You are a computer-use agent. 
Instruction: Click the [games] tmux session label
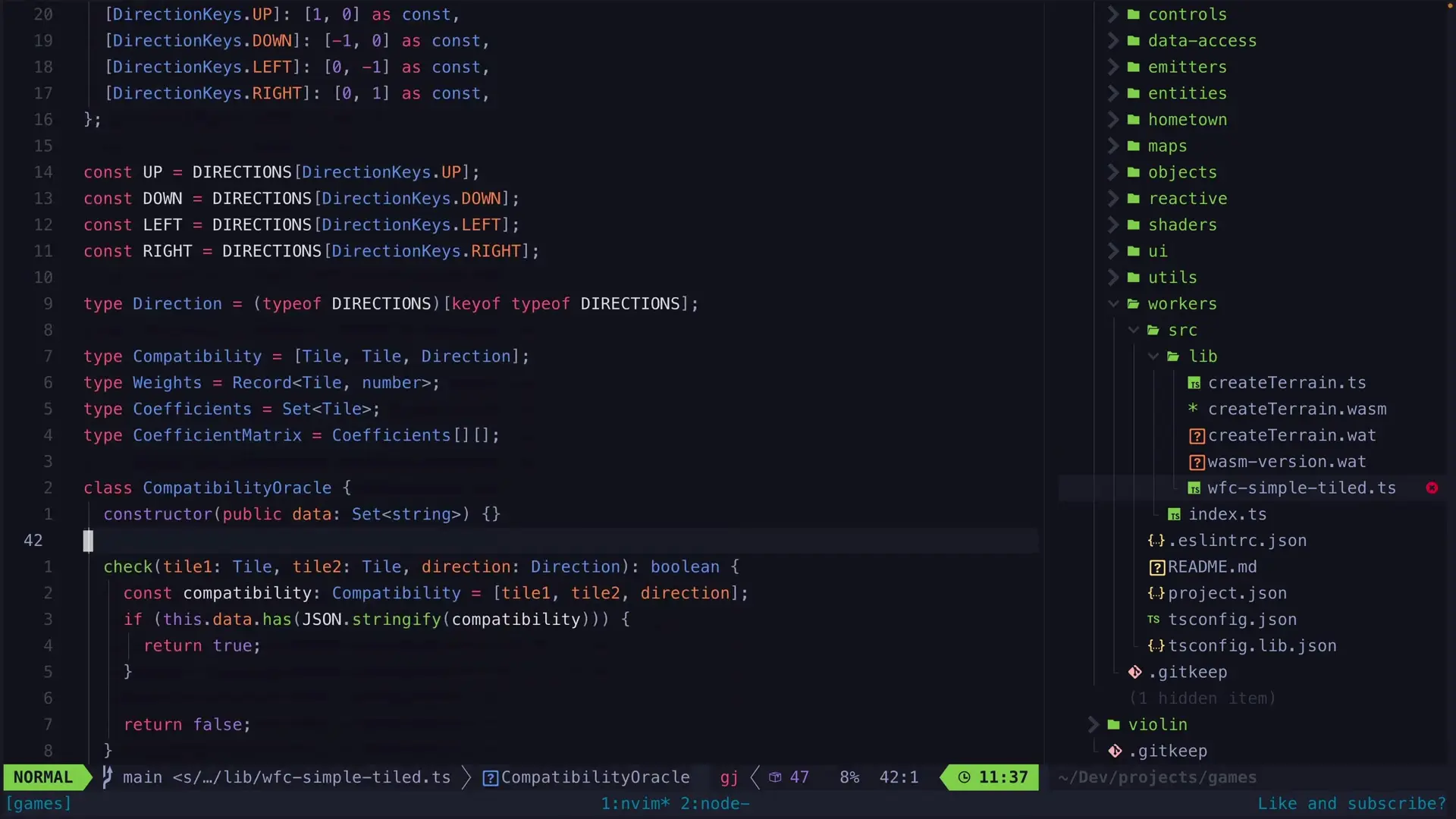pyautogui.click(x=38, y=803)
